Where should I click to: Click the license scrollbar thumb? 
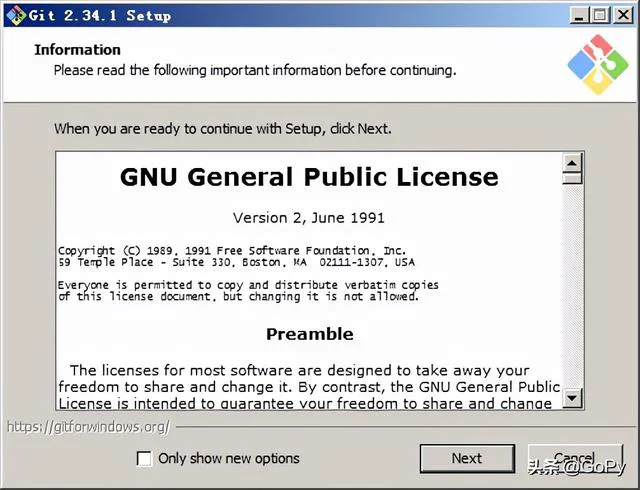click(572, 178)
